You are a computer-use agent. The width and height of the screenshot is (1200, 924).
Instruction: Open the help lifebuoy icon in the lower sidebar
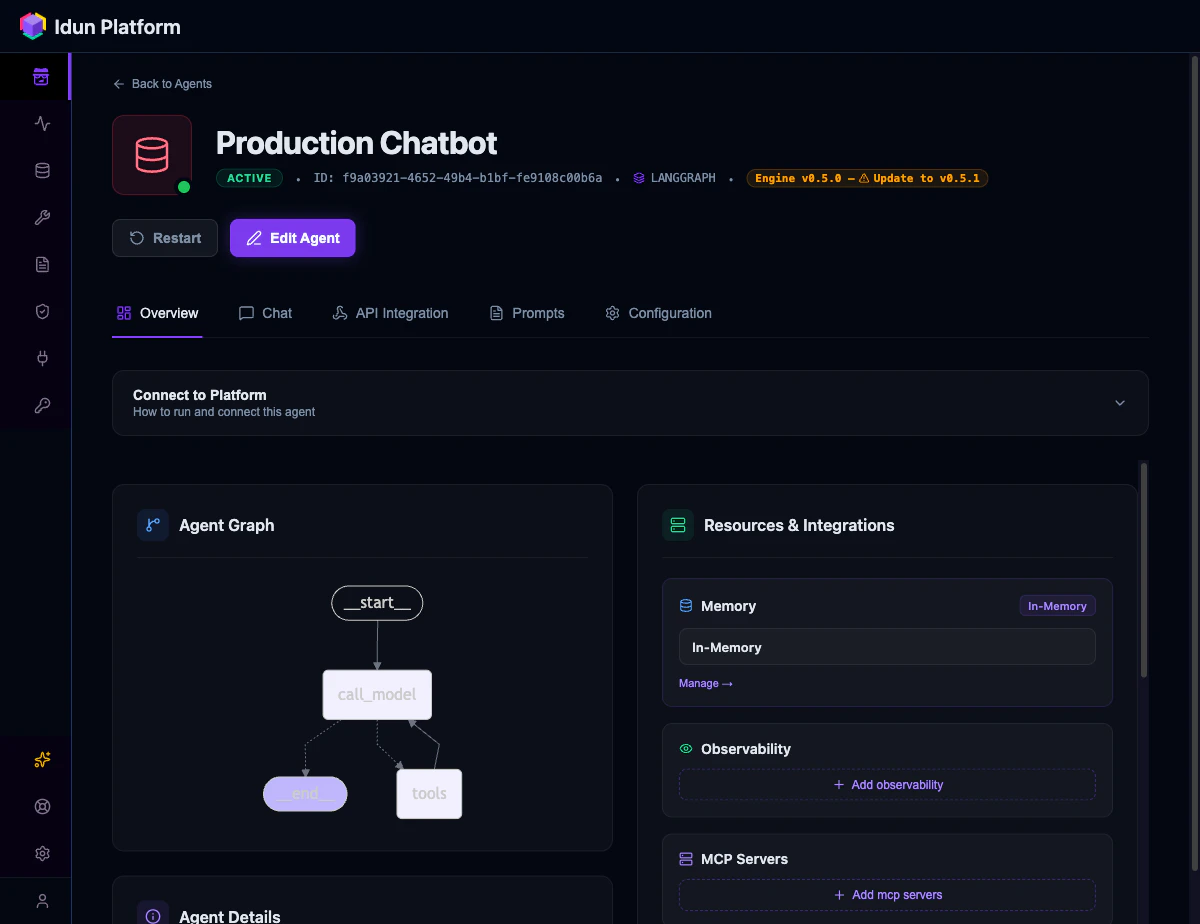pyautogui.click(x=41, y=806)
